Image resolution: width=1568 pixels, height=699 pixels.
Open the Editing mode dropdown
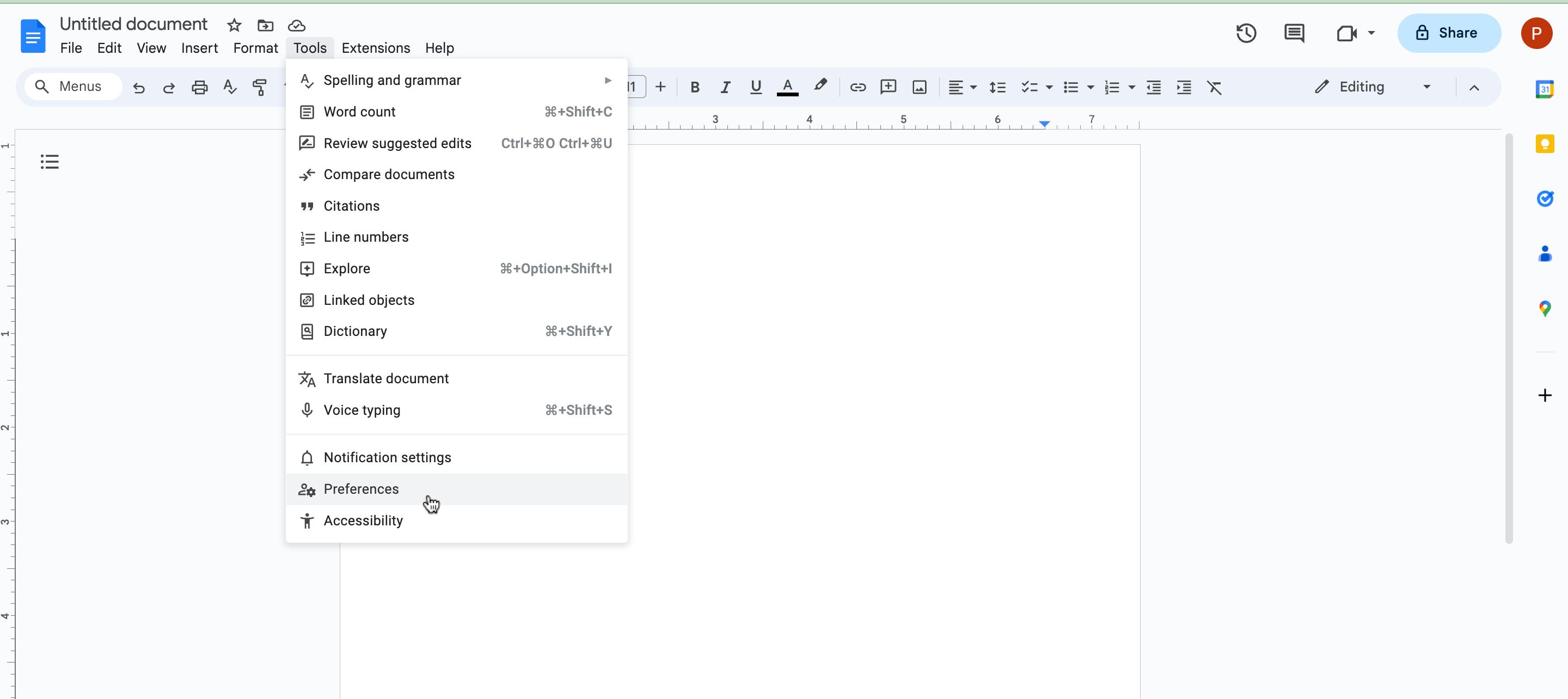pos(1427,87)
